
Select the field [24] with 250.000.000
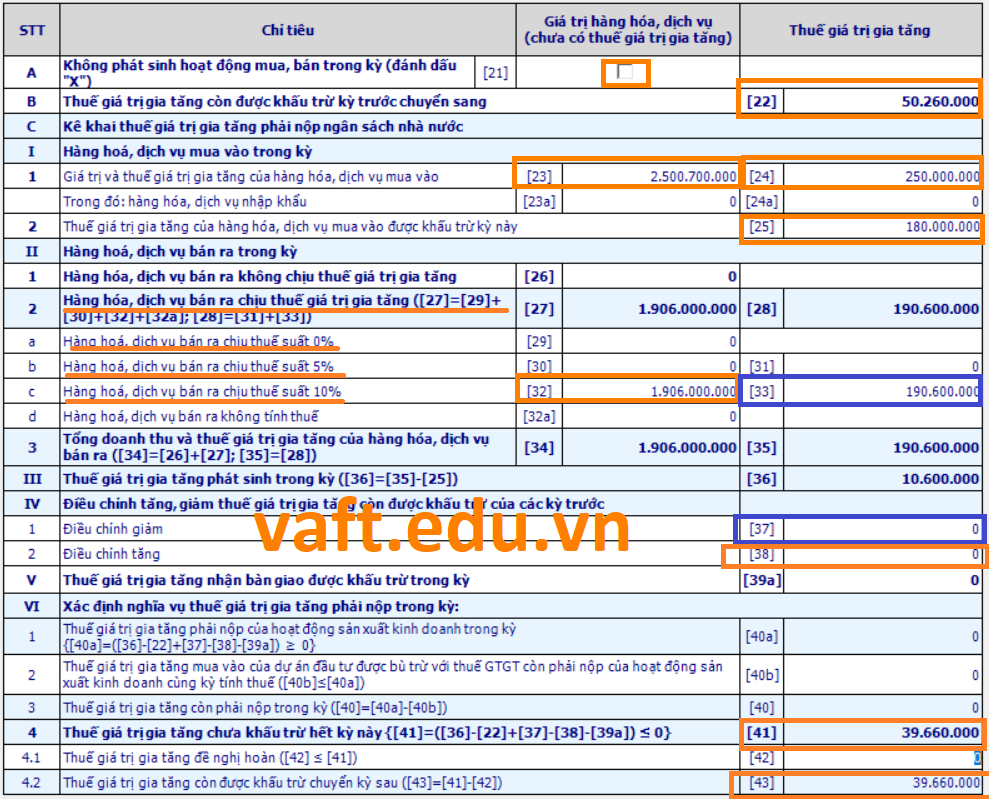(x=882, y=176)
